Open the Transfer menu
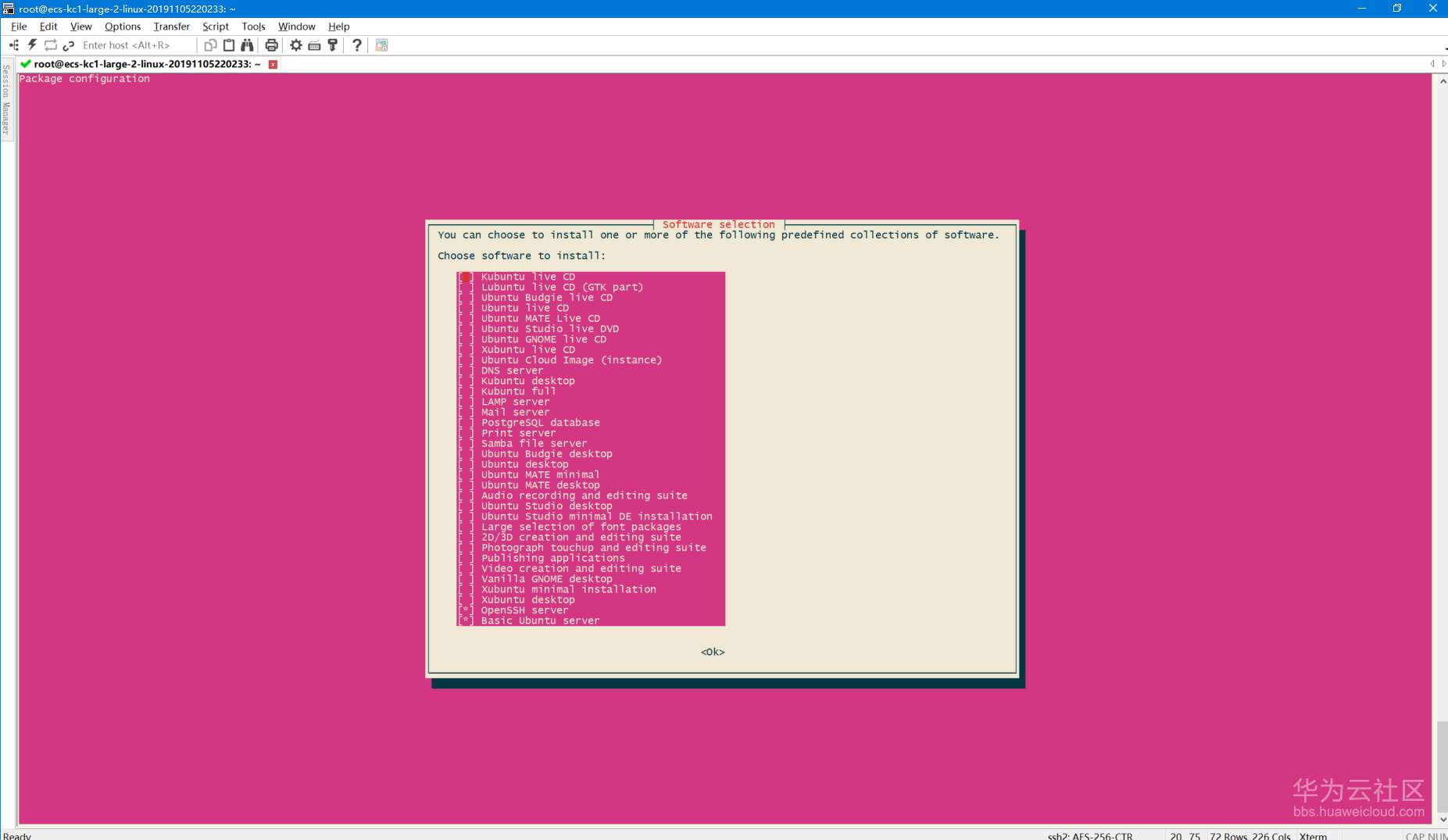1448x840 pixels. [172, 27]
